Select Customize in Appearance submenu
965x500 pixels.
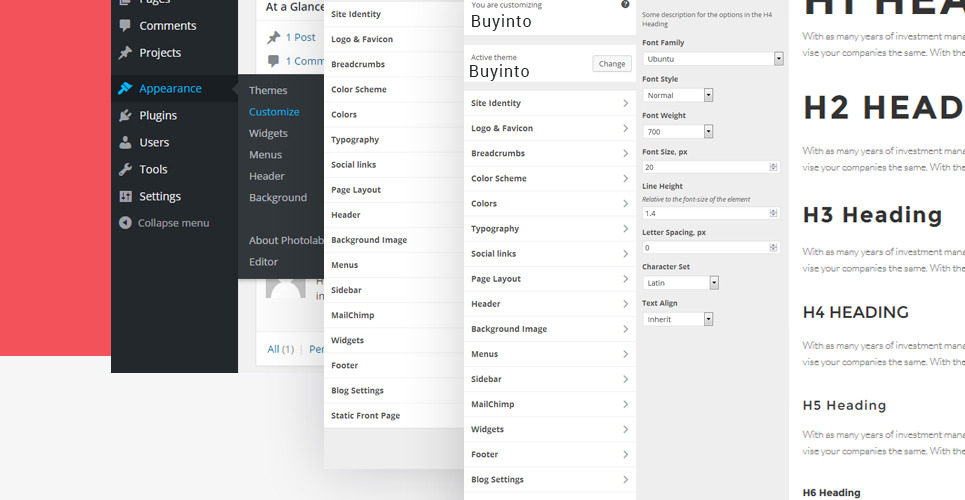click(x=274, y=112)
